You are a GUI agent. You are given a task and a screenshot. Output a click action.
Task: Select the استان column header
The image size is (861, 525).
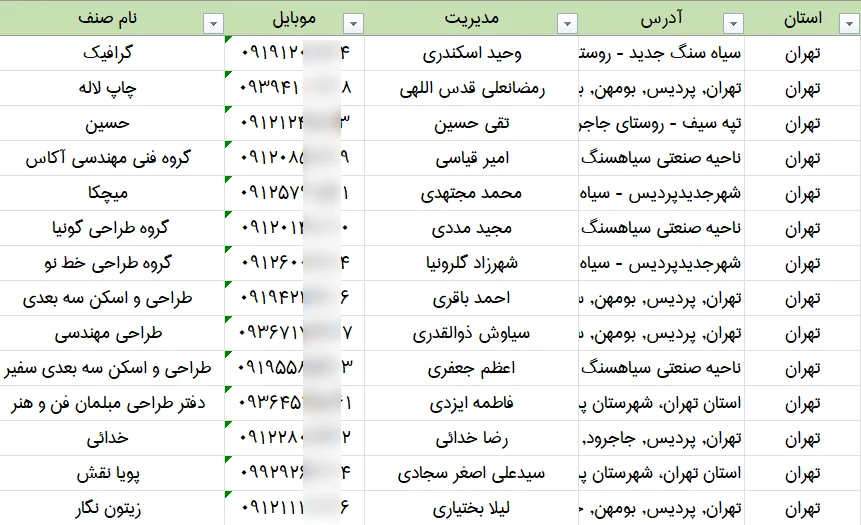[x=803, y=18]
